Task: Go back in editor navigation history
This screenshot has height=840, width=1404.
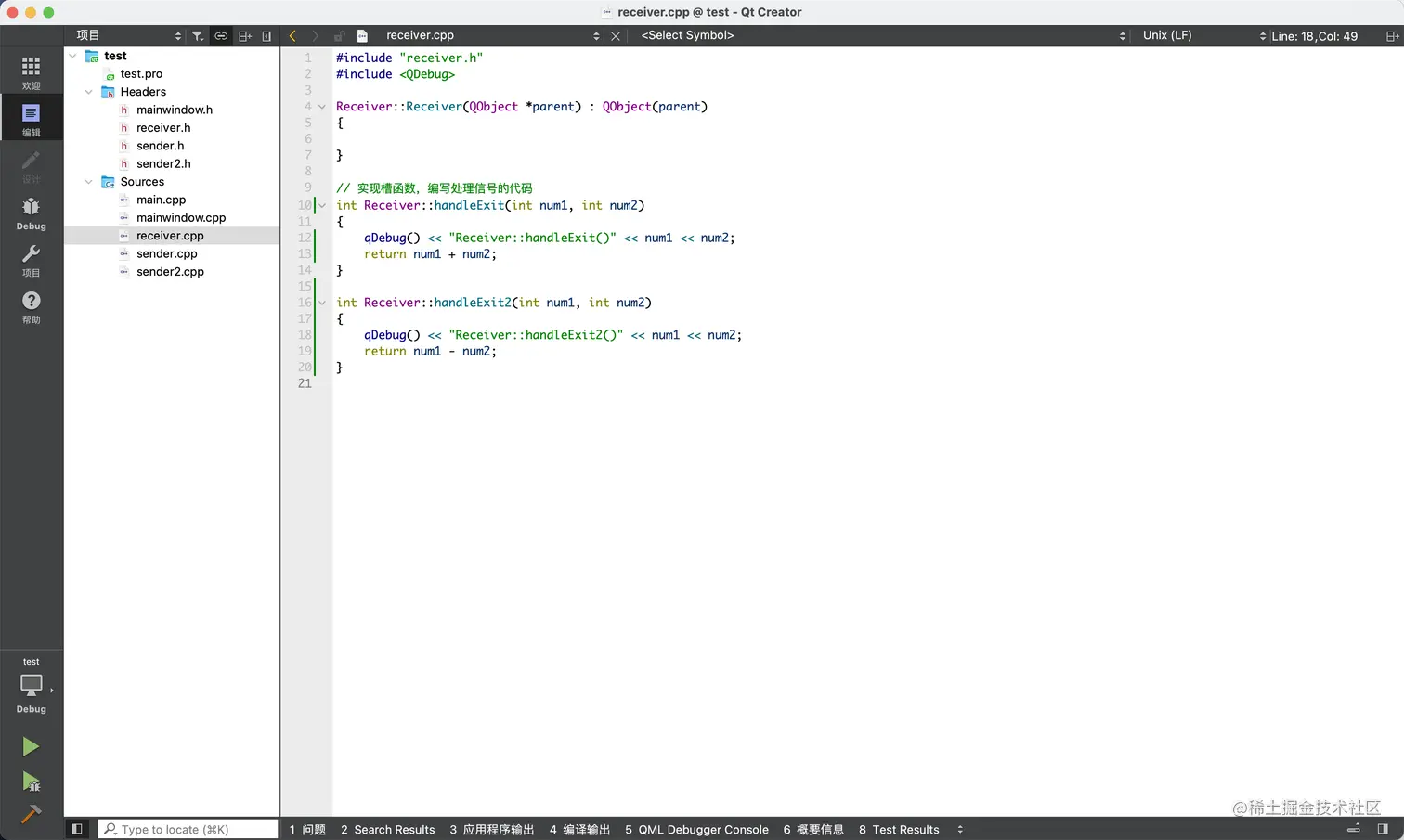Action: pos(292,36)
